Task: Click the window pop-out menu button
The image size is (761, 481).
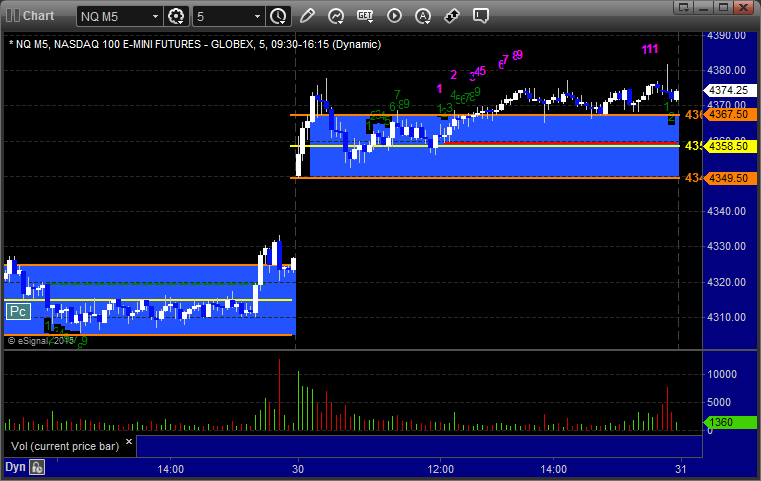Action: click(684, 7)
